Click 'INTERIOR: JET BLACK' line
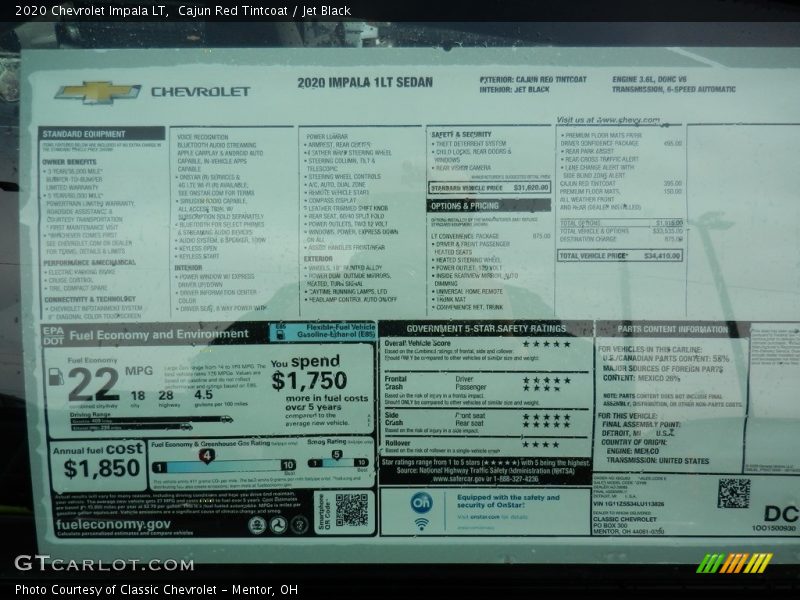 [x=514, y=89]
